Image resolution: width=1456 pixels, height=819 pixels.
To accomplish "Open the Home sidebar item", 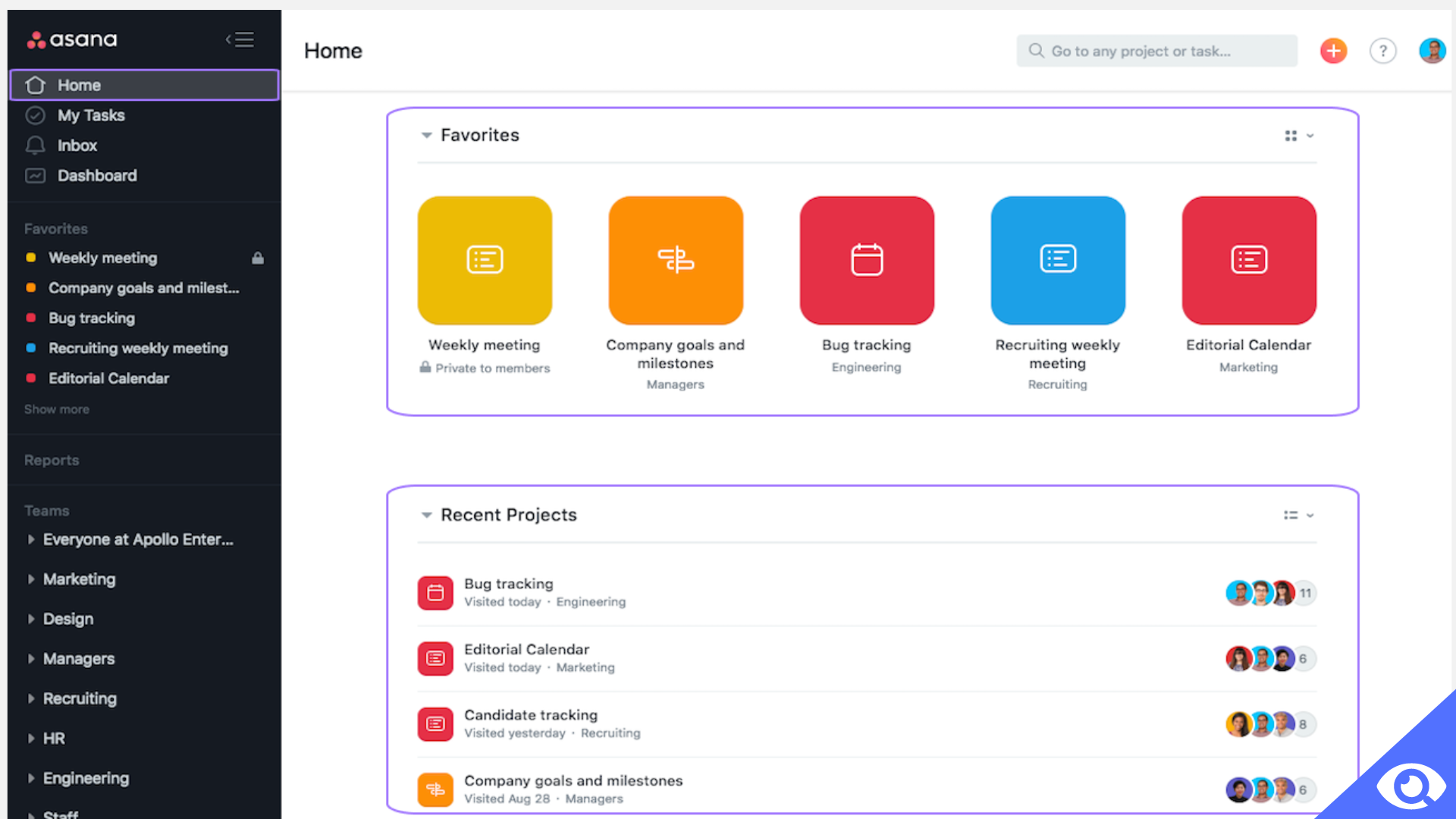I will point(144,85).
